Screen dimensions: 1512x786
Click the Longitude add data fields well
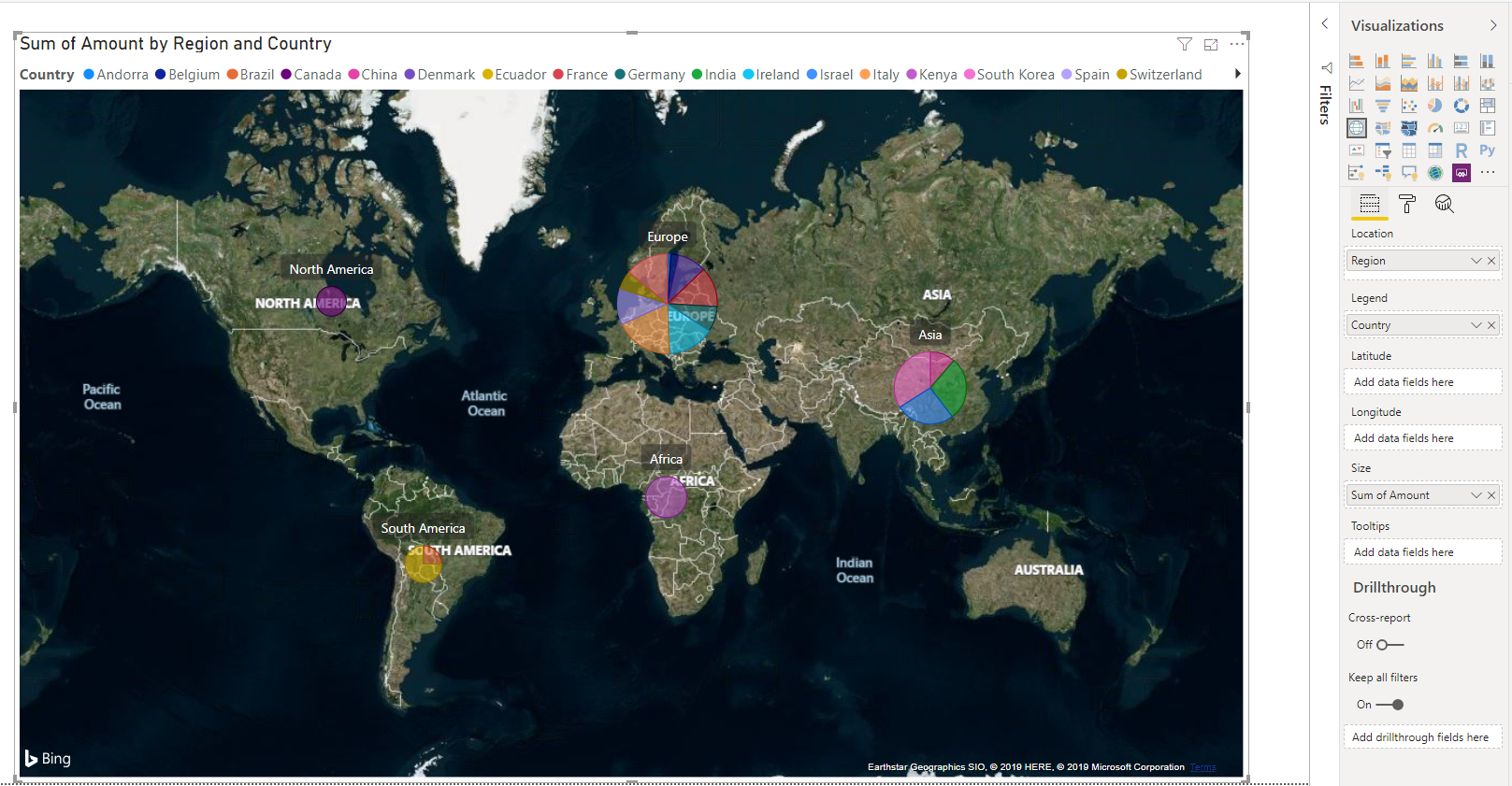[1422, 438]
